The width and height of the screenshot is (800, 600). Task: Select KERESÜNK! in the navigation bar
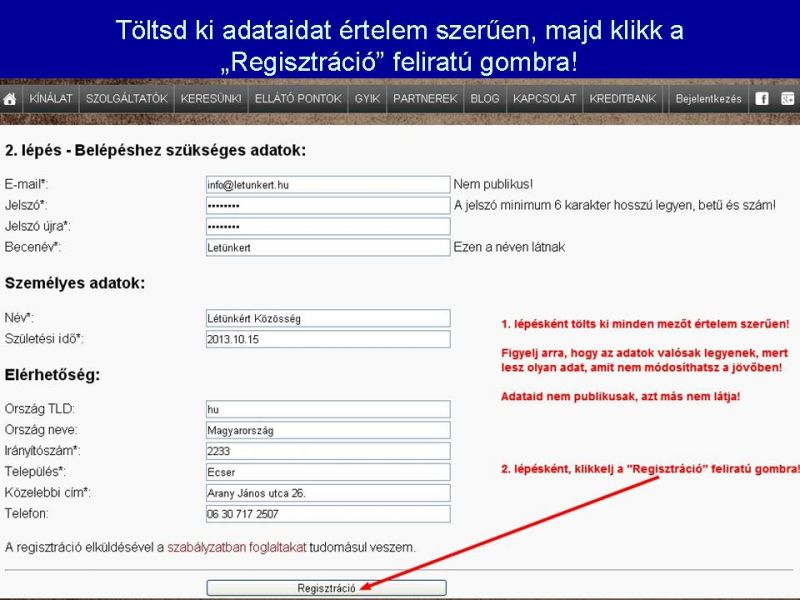tap(211, 98)
